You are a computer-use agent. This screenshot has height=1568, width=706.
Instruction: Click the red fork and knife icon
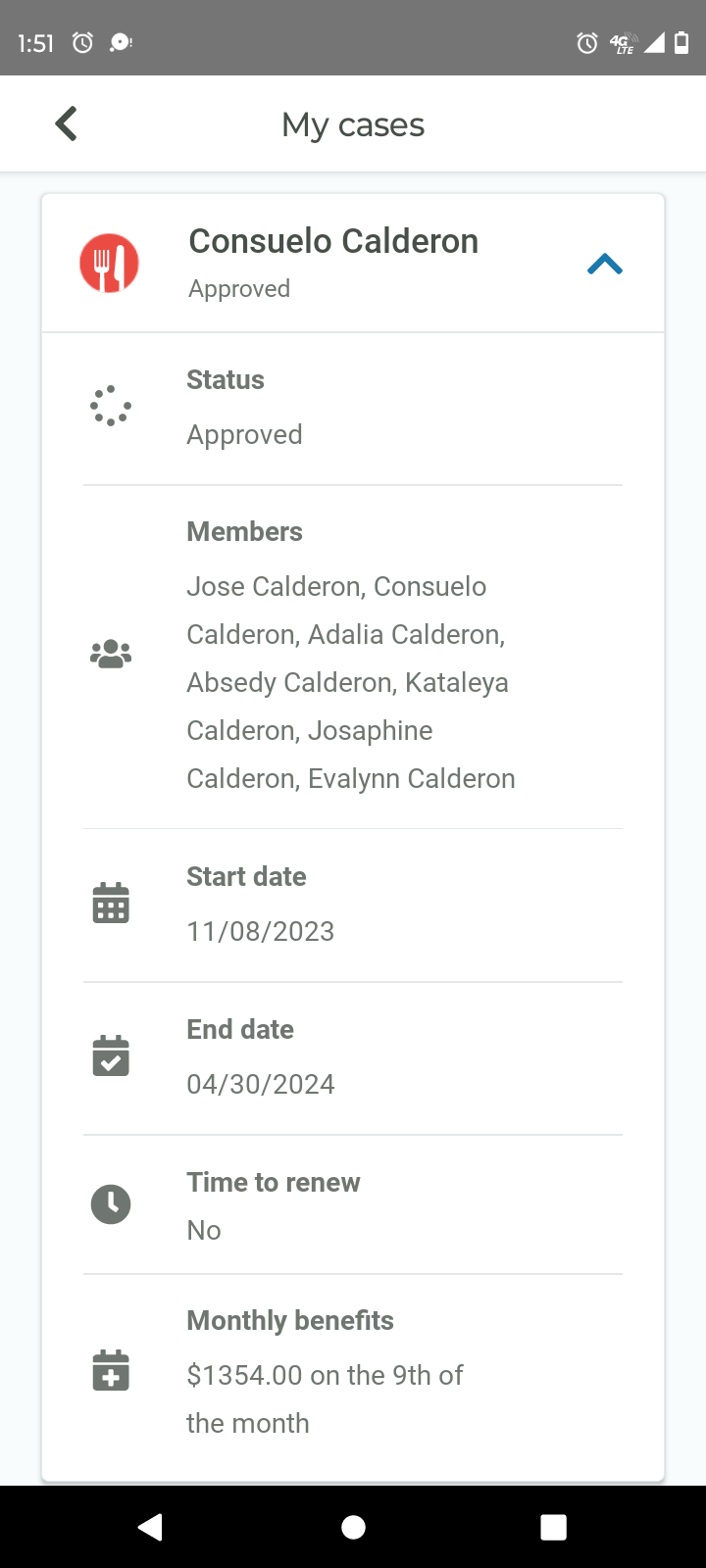tap(109, 263)
